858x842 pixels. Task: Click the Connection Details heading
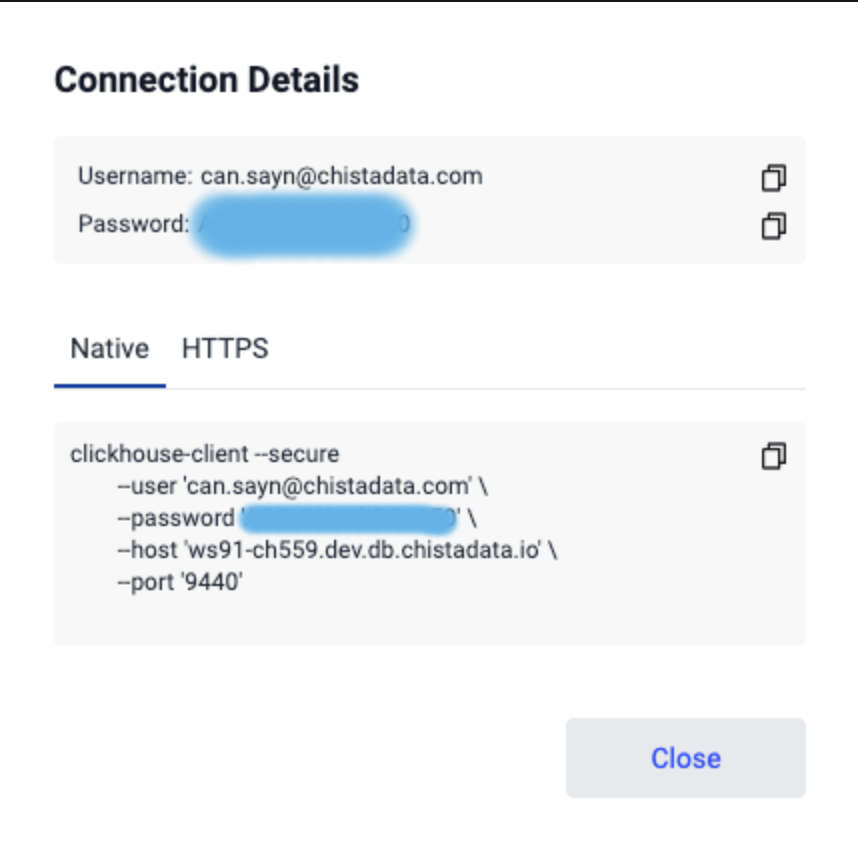[x=207, y=80]
